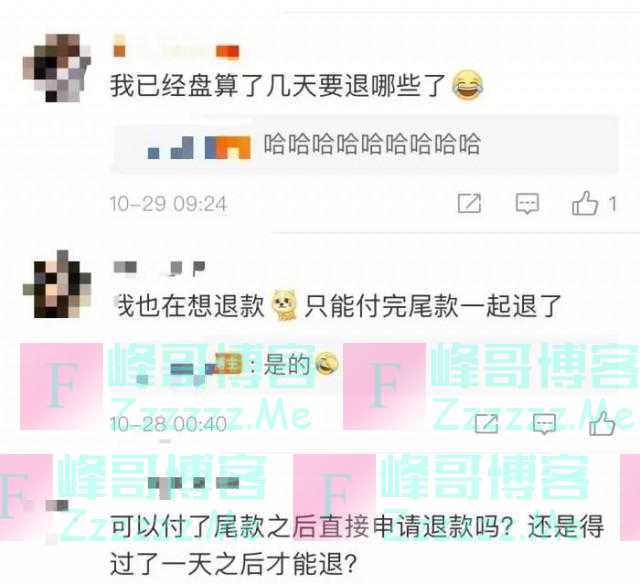The height and width of the screenshot is (584, 640).
Task: Open the 哈哈哈哈 reply author's name
Action: [199, 148]
